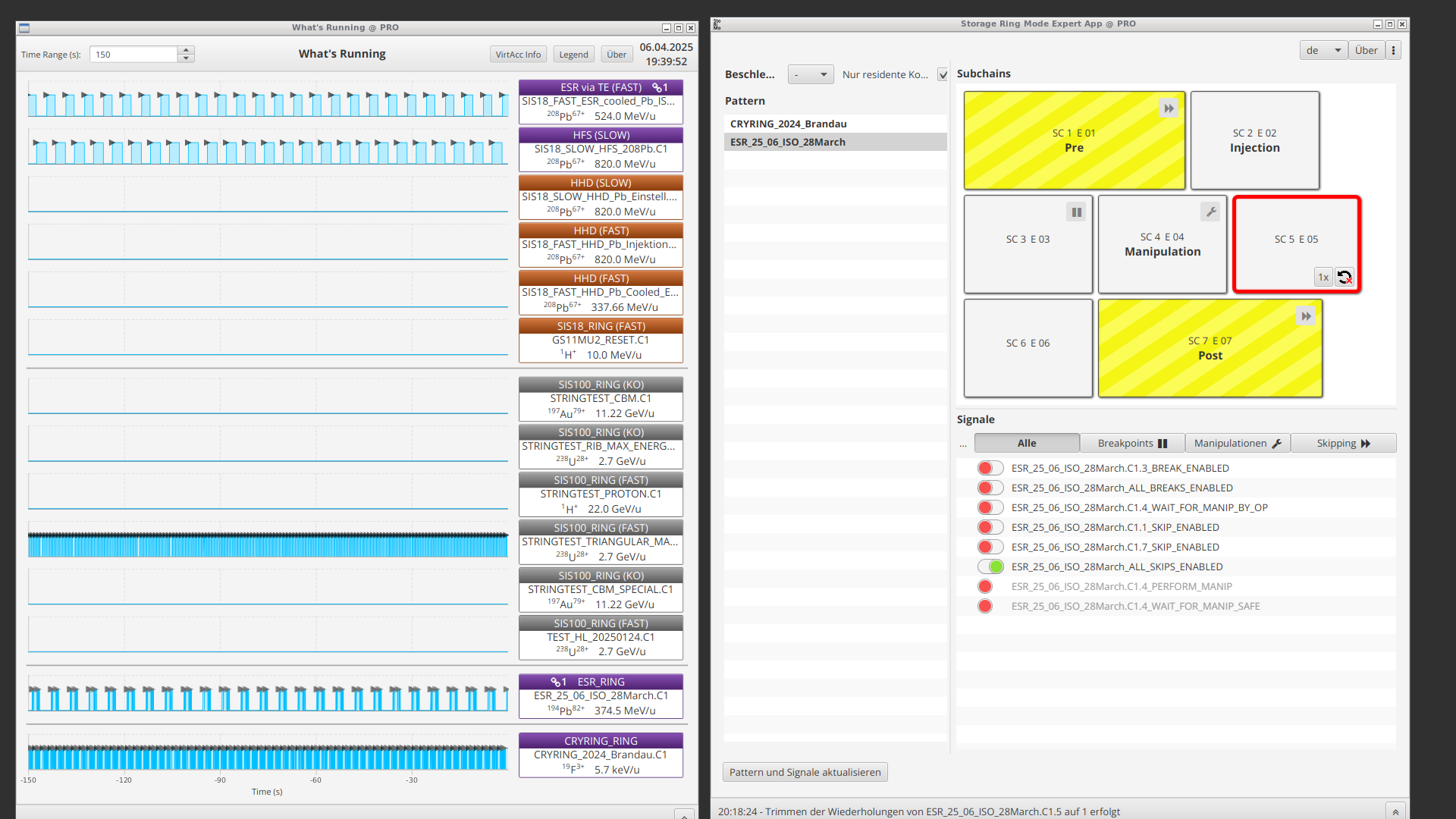Toggle C1.7_SKIP_ENABLED signal switch

tap(990, 547)
